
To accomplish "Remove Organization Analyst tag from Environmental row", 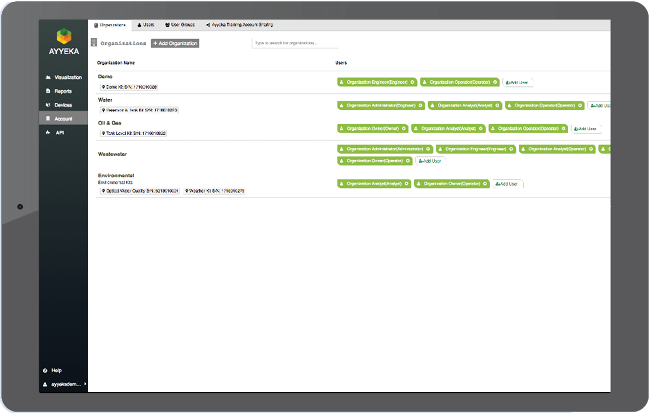I will 408,184.
